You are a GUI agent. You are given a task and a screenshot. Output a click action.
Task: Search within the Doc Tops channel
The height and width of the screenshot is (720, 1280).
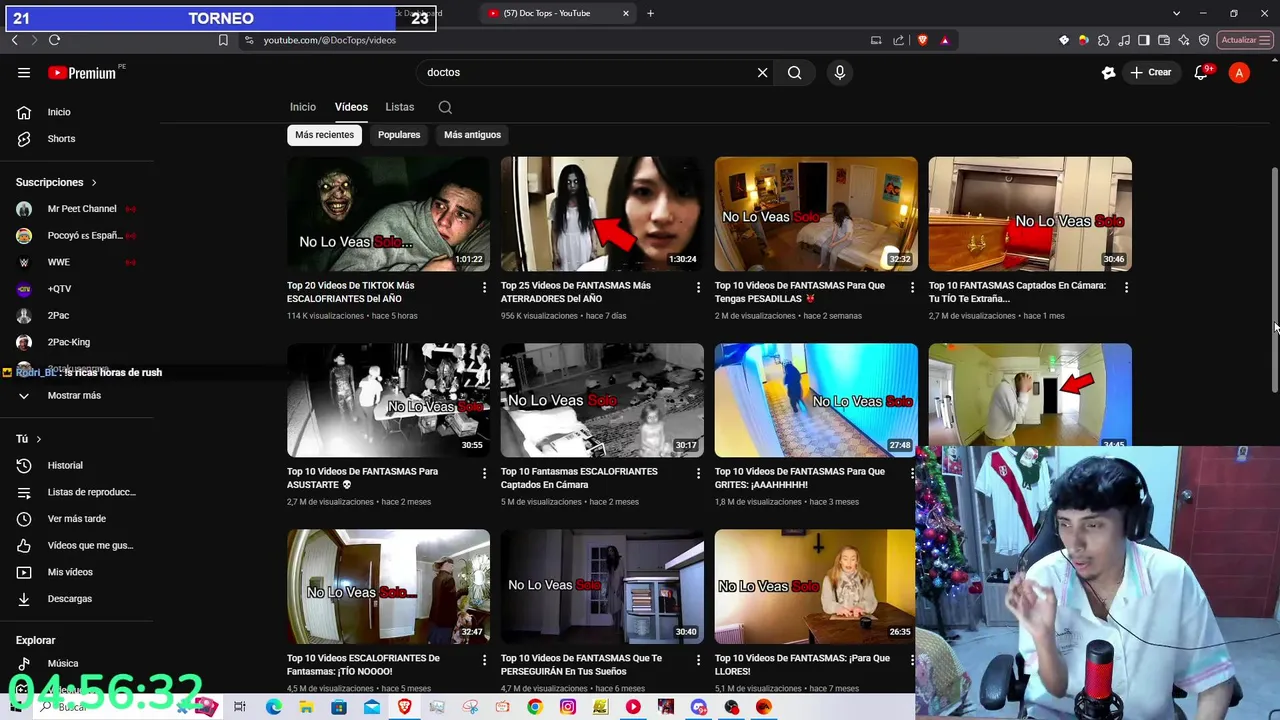[x=445, y=107]
